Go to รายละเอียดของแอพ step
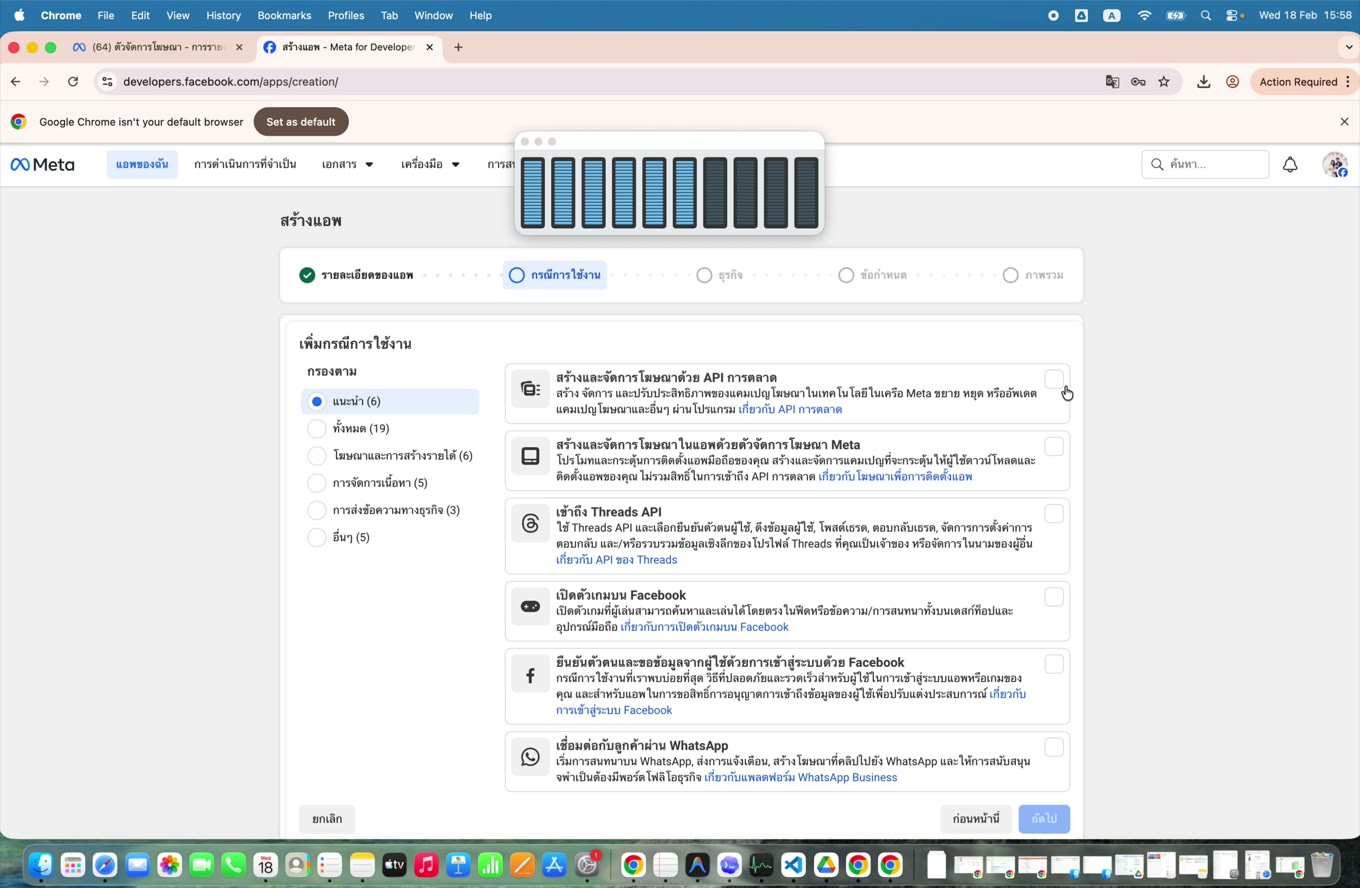Screen dimensions: 1360x888 coord(356,275)
